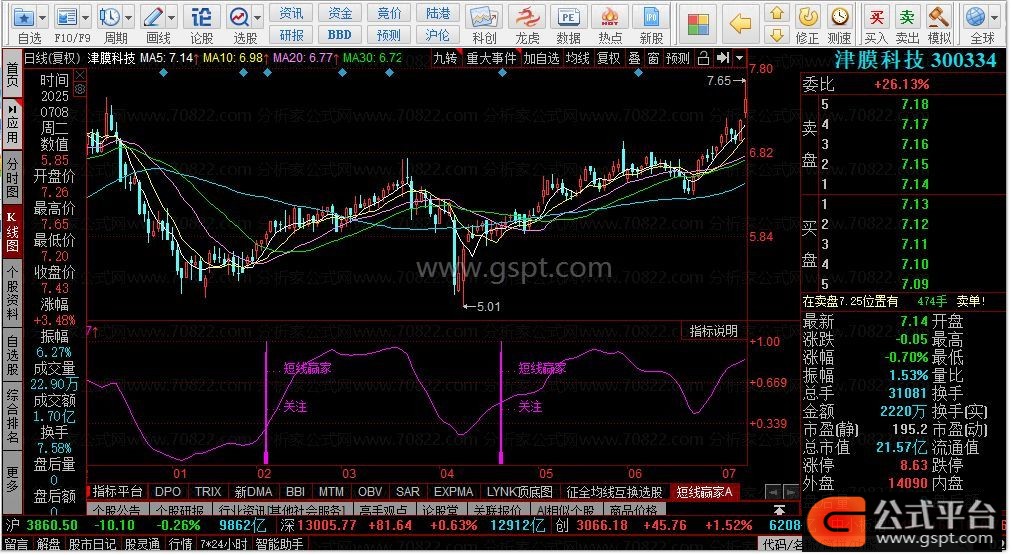Open the 指标说明 indicator description
Viewport: 1012px width, 555px height.
714,331
